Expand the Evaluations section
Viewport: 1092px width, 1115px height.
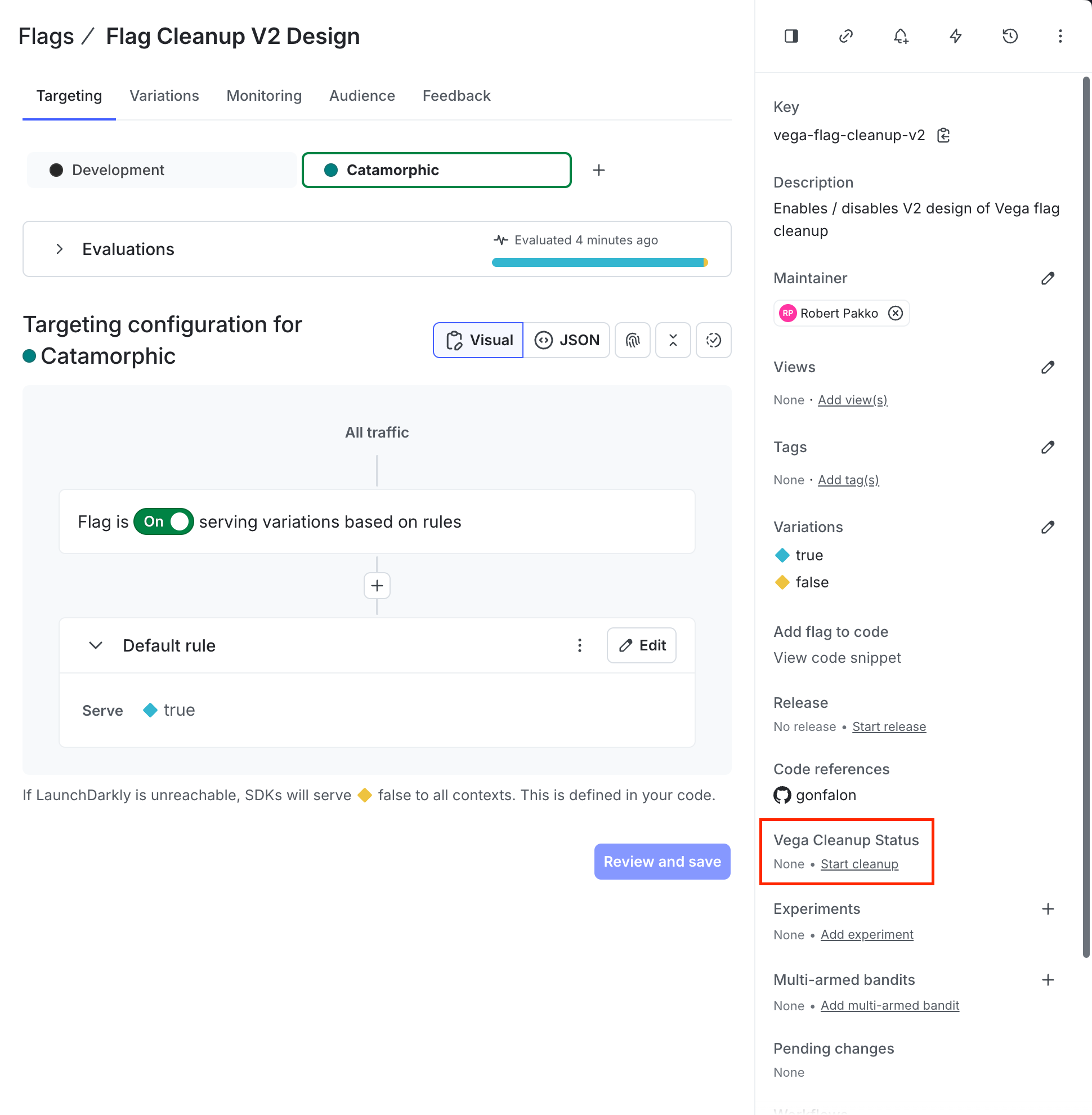click(x=59, y=249)
